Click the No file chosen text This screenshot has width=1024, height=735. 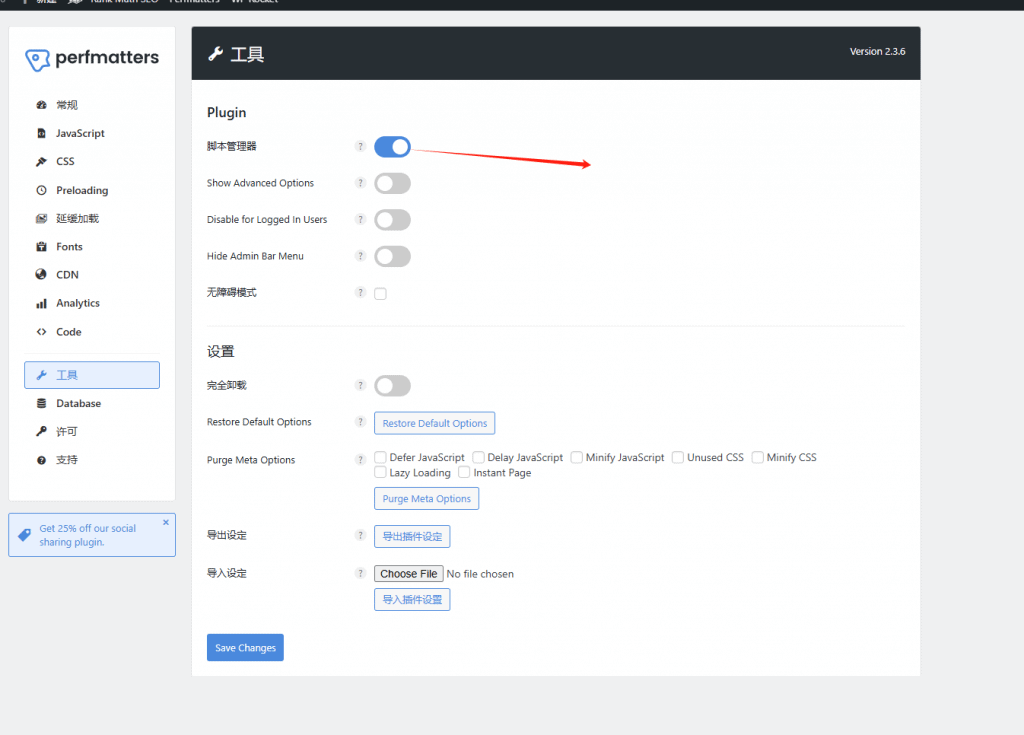pos(480,574)
